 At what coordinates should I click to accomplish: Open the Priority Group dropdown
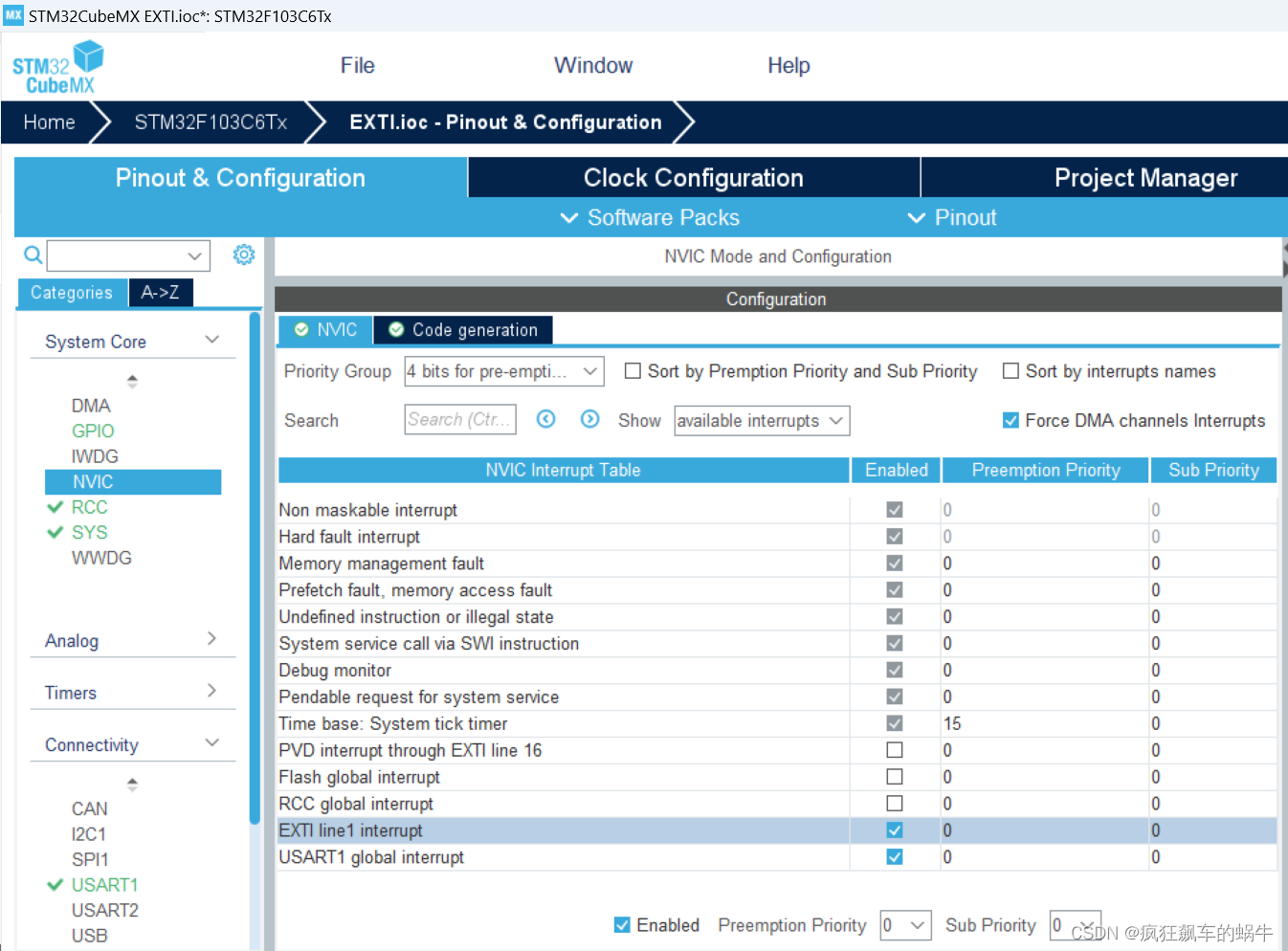tap(504, 371)
